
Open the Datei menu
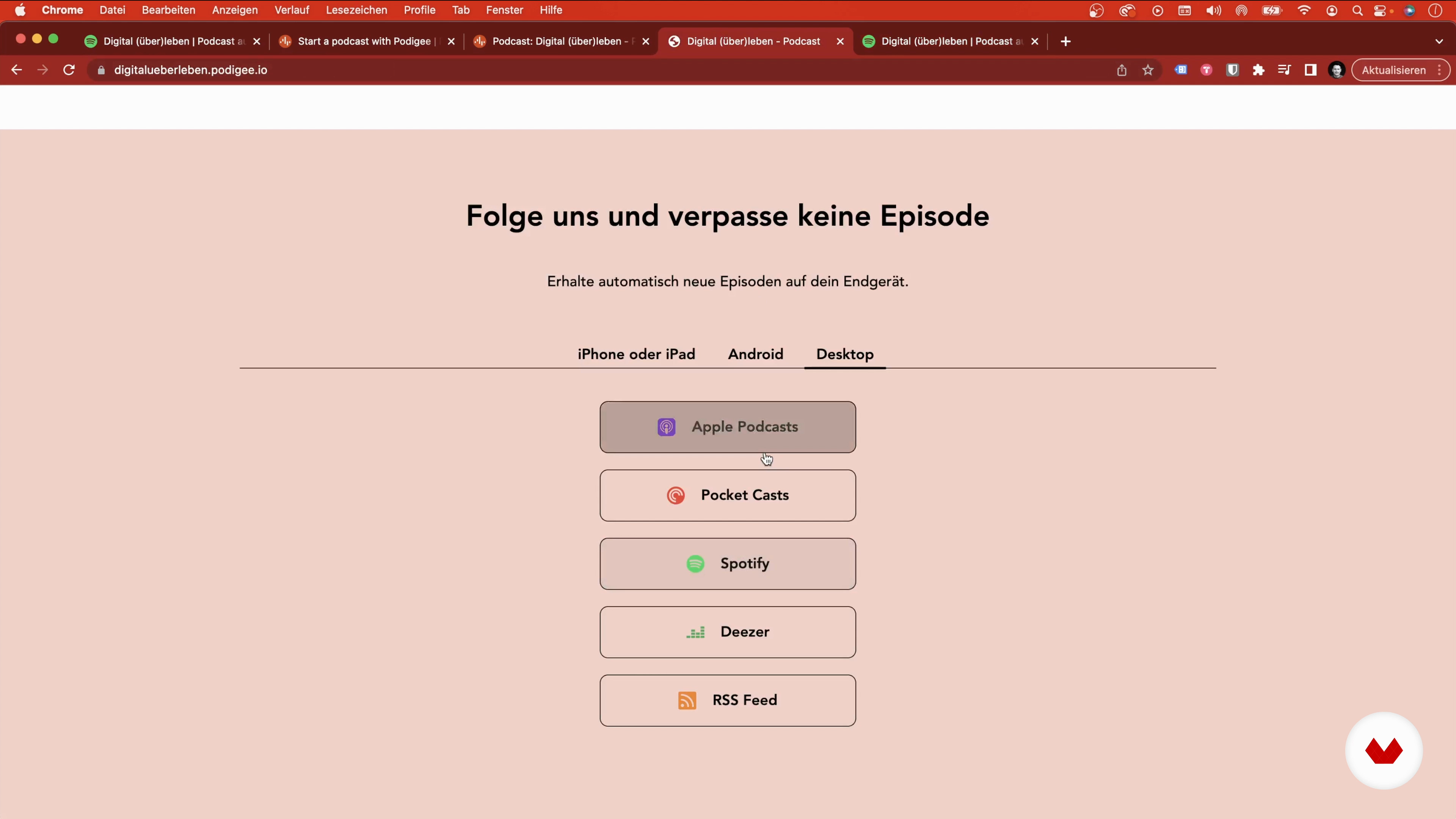pos(113,10)
